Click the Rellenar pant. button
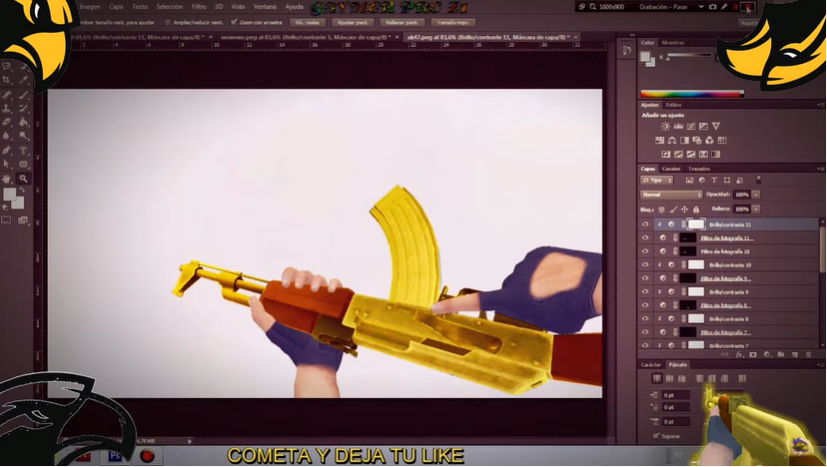 click(x=402, y=23)
